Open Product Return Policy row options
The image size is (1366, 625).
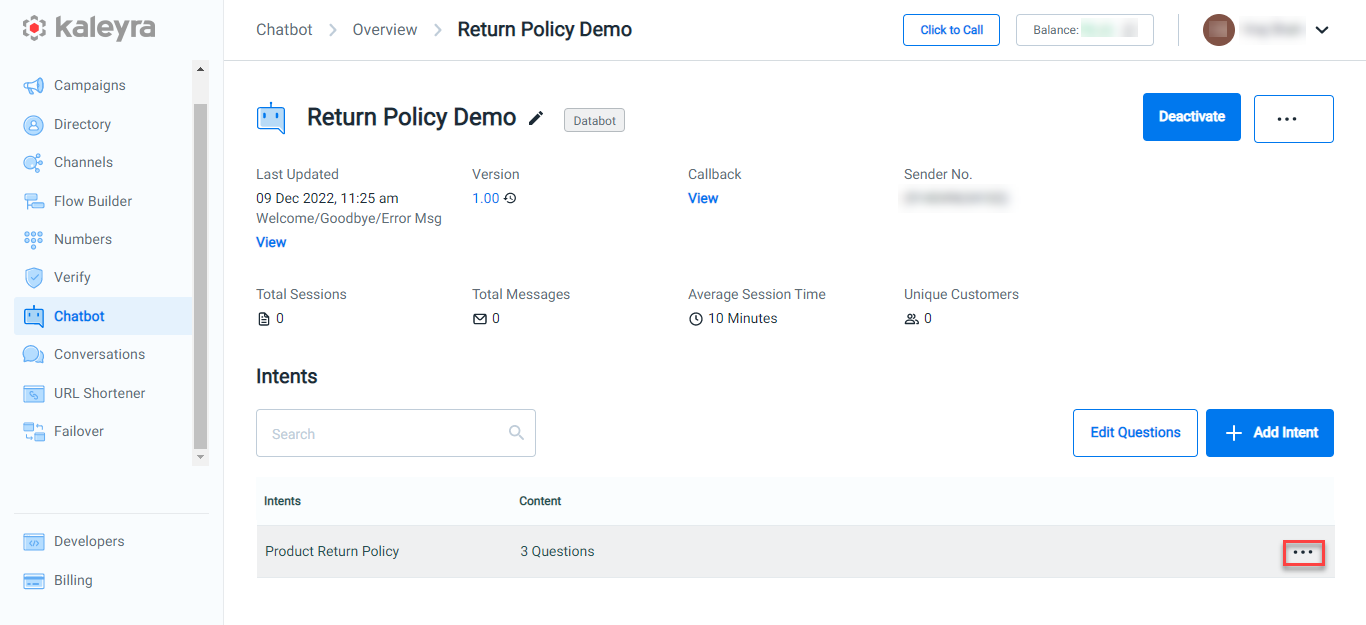tap(1303, 552)
